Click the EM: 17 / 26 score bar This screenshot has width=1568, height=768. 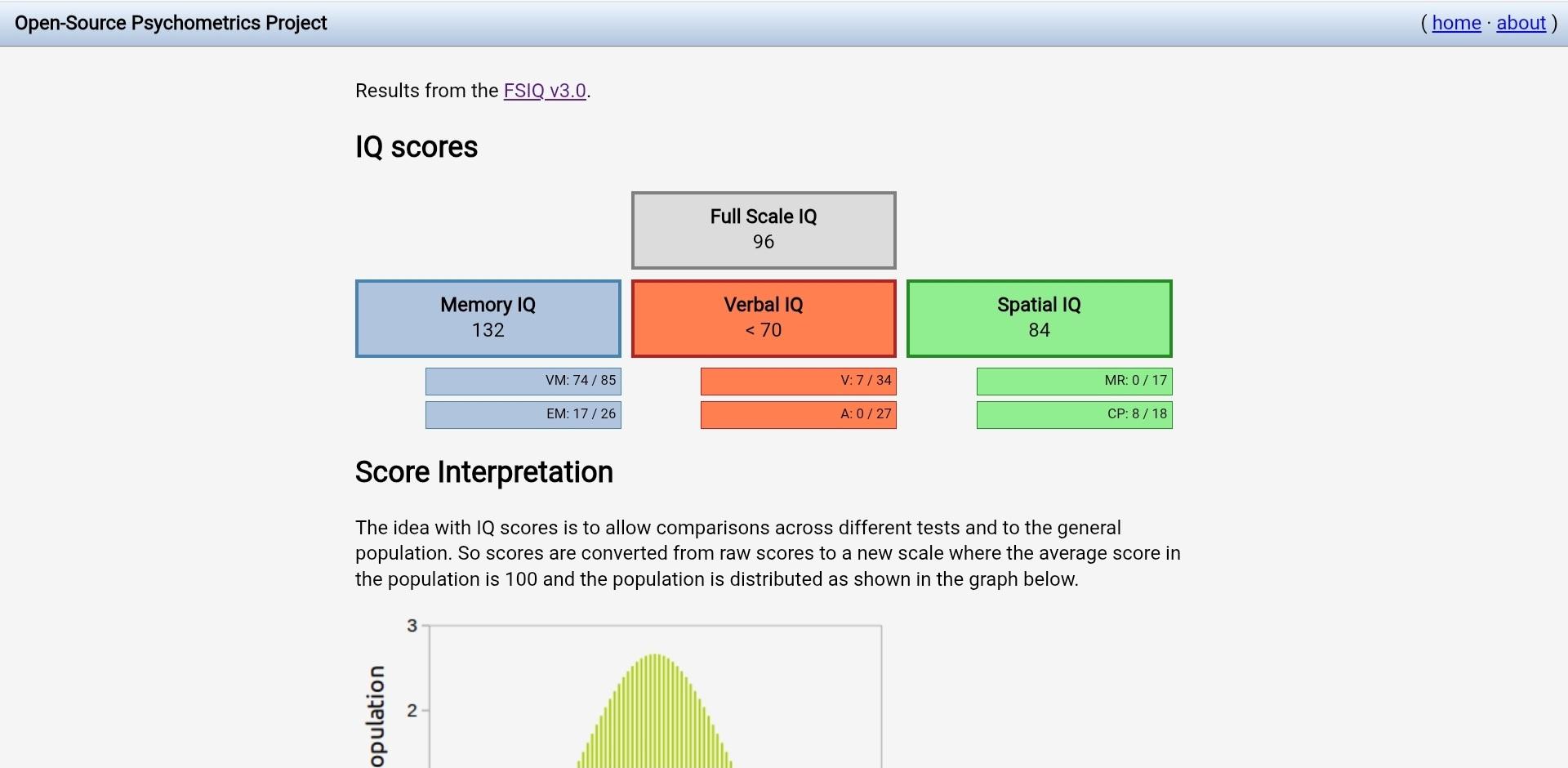[x=523, y=414]
